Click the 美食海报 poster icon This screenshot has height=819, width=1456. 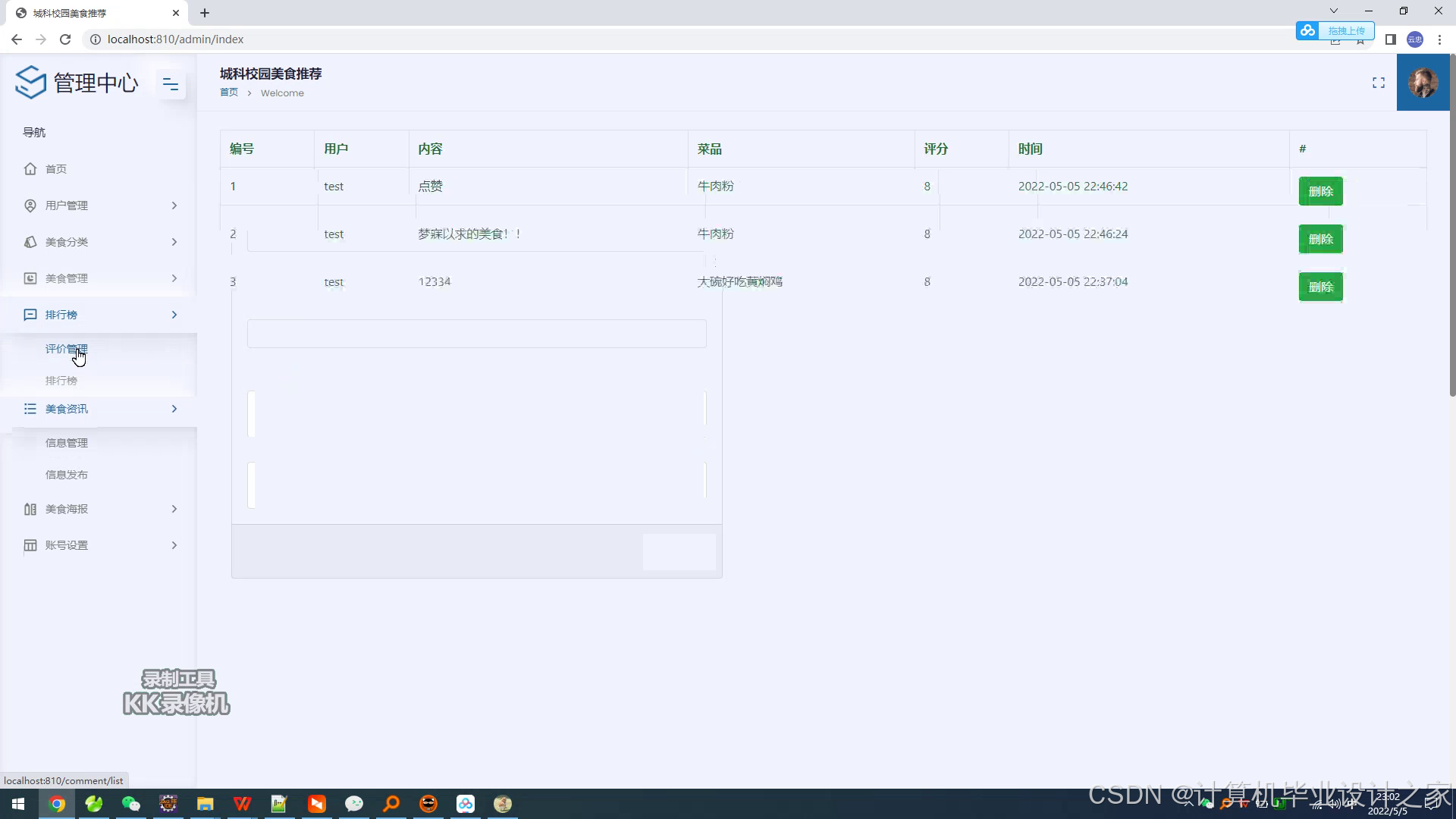coord(30,509)
